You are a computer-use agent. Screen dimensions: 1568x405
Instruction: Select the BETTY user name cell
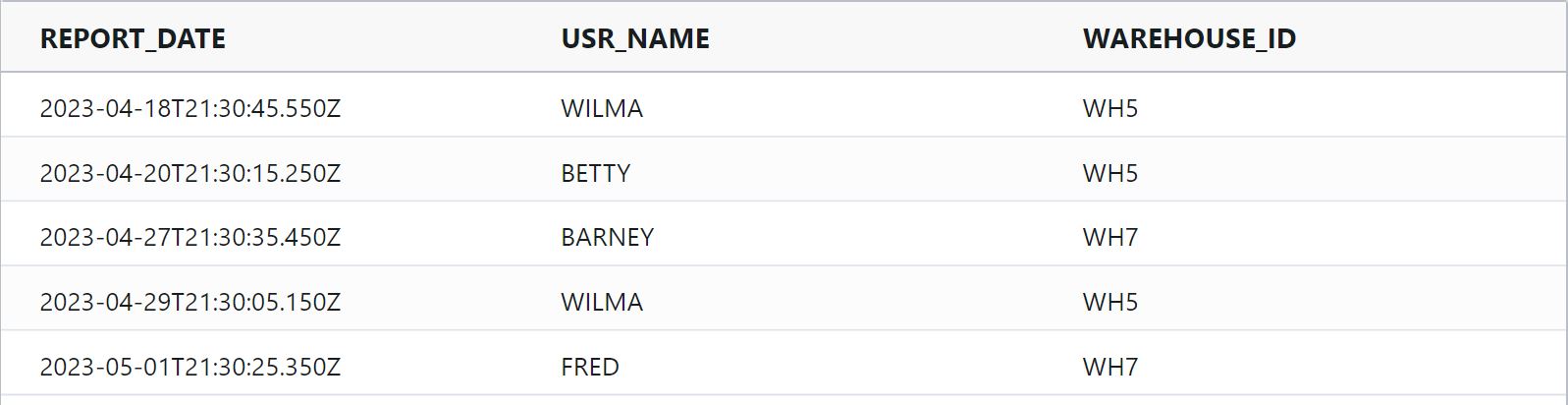[596, 173]
